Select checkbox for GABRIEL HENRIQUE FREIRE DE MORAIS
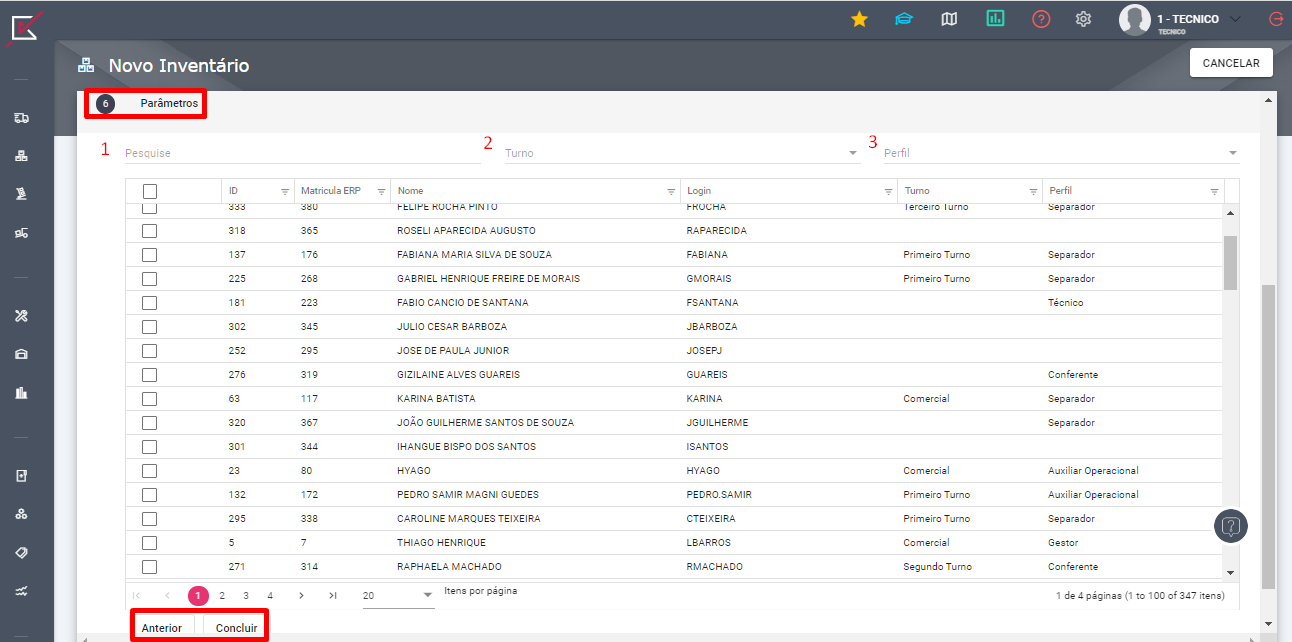The image size is (1292, 642). (149, 279)
